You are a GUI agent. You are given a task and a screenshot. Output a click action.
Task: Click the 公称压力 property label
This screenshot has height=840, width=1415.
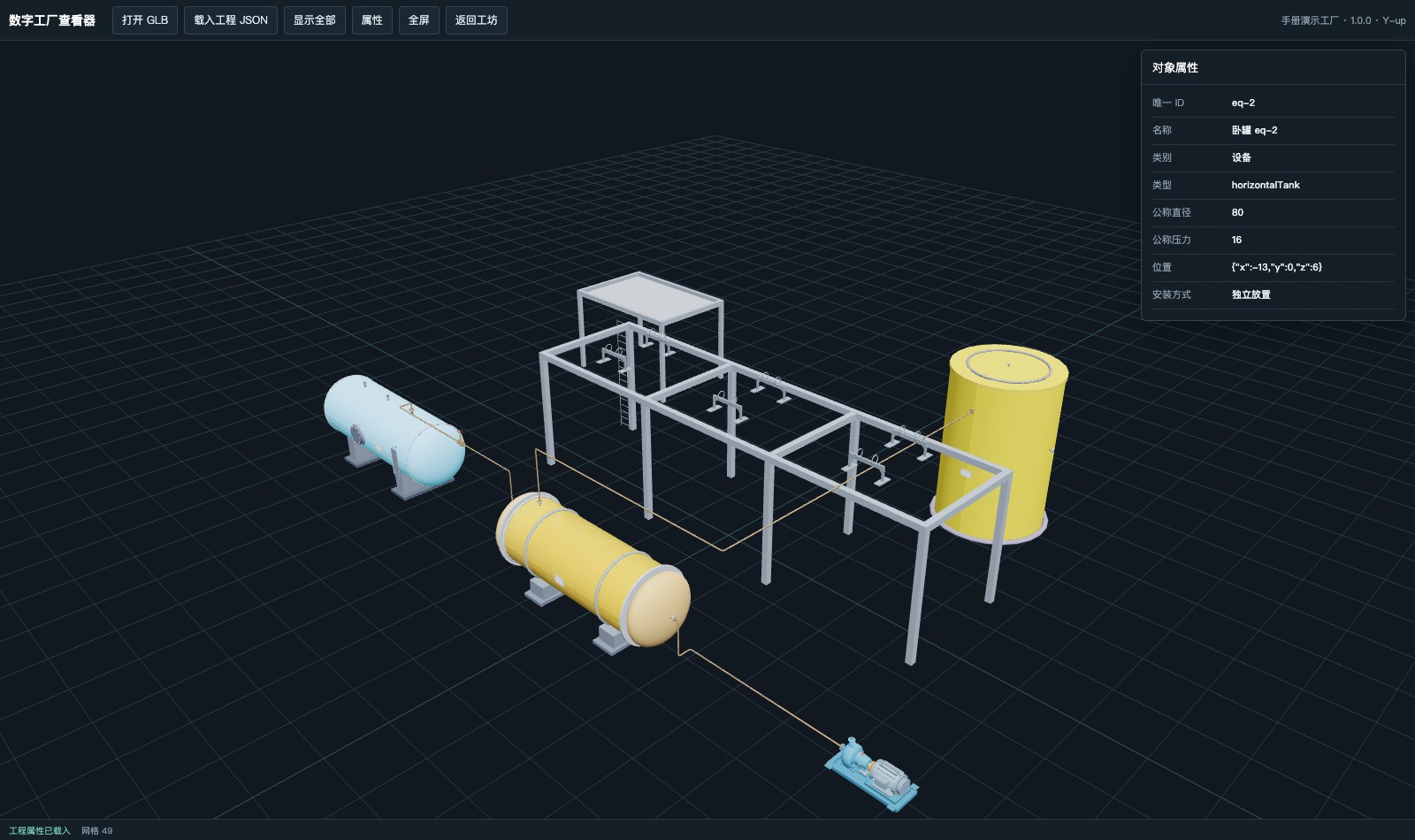pyautogui.click(x=1172, y=241)
